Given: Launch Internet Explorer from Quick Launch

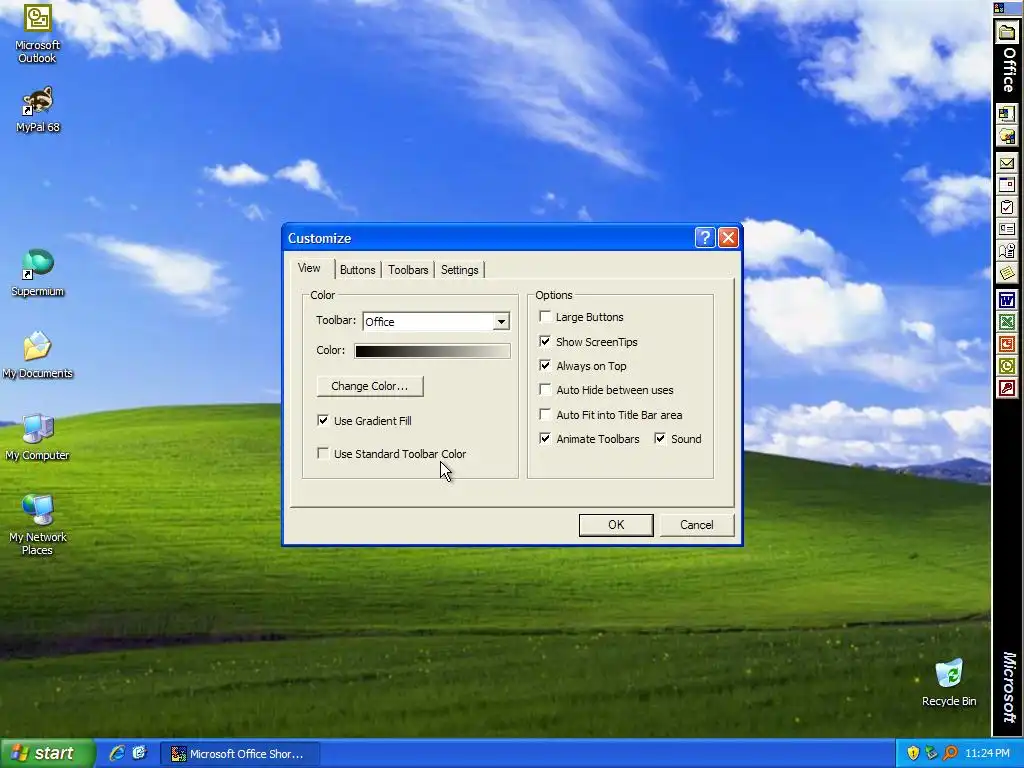Looking at the screenshot, I should 117,753.
